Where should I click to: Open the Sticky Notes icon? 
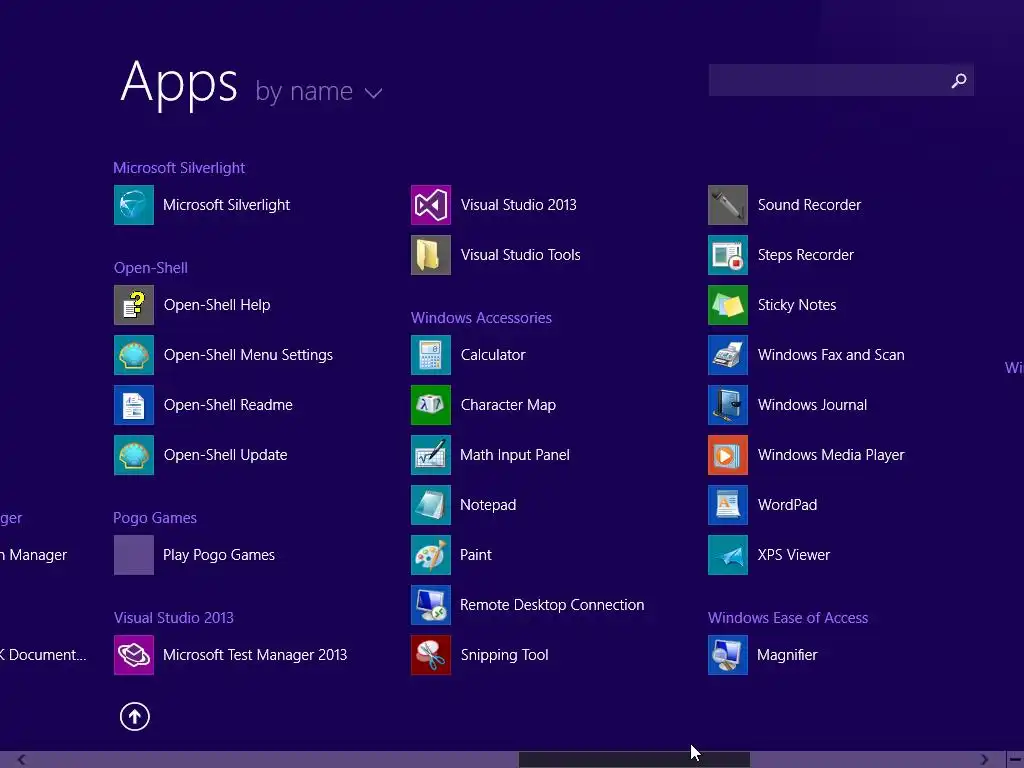pos(728,305)
